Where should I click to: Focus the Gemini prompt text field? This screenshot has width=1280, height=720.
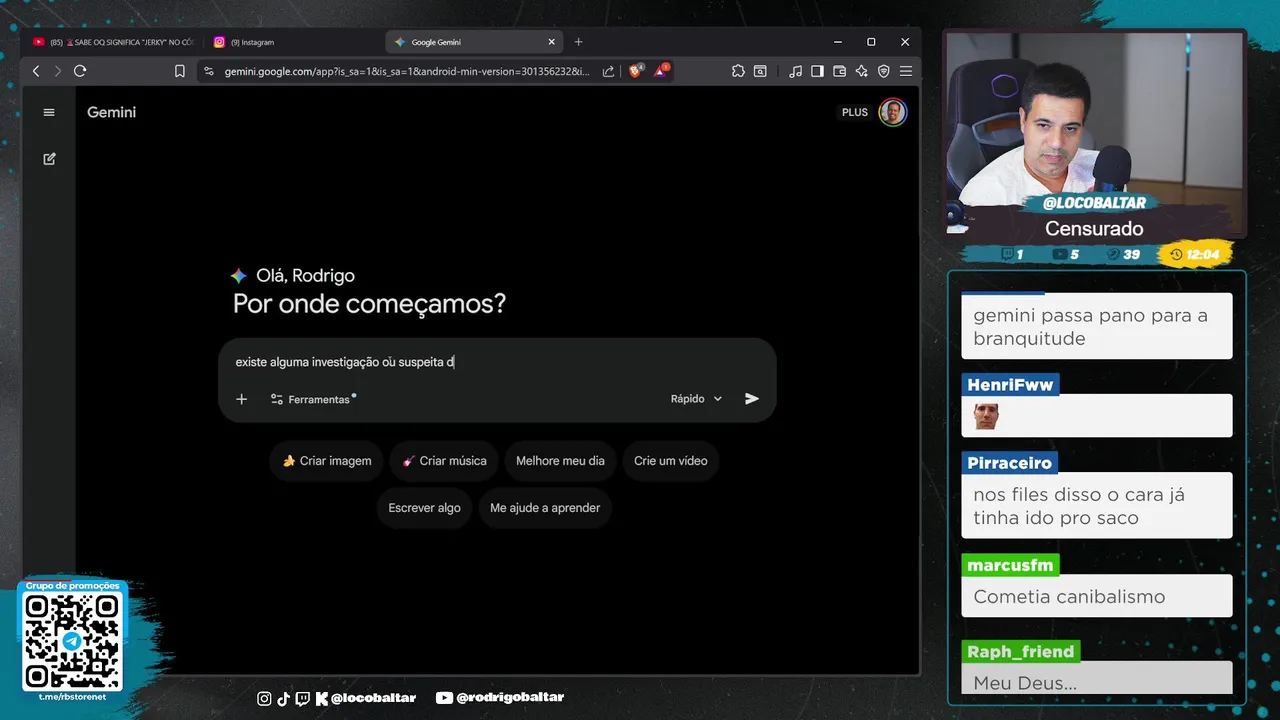pyautogui.click(x=497, y=362)
